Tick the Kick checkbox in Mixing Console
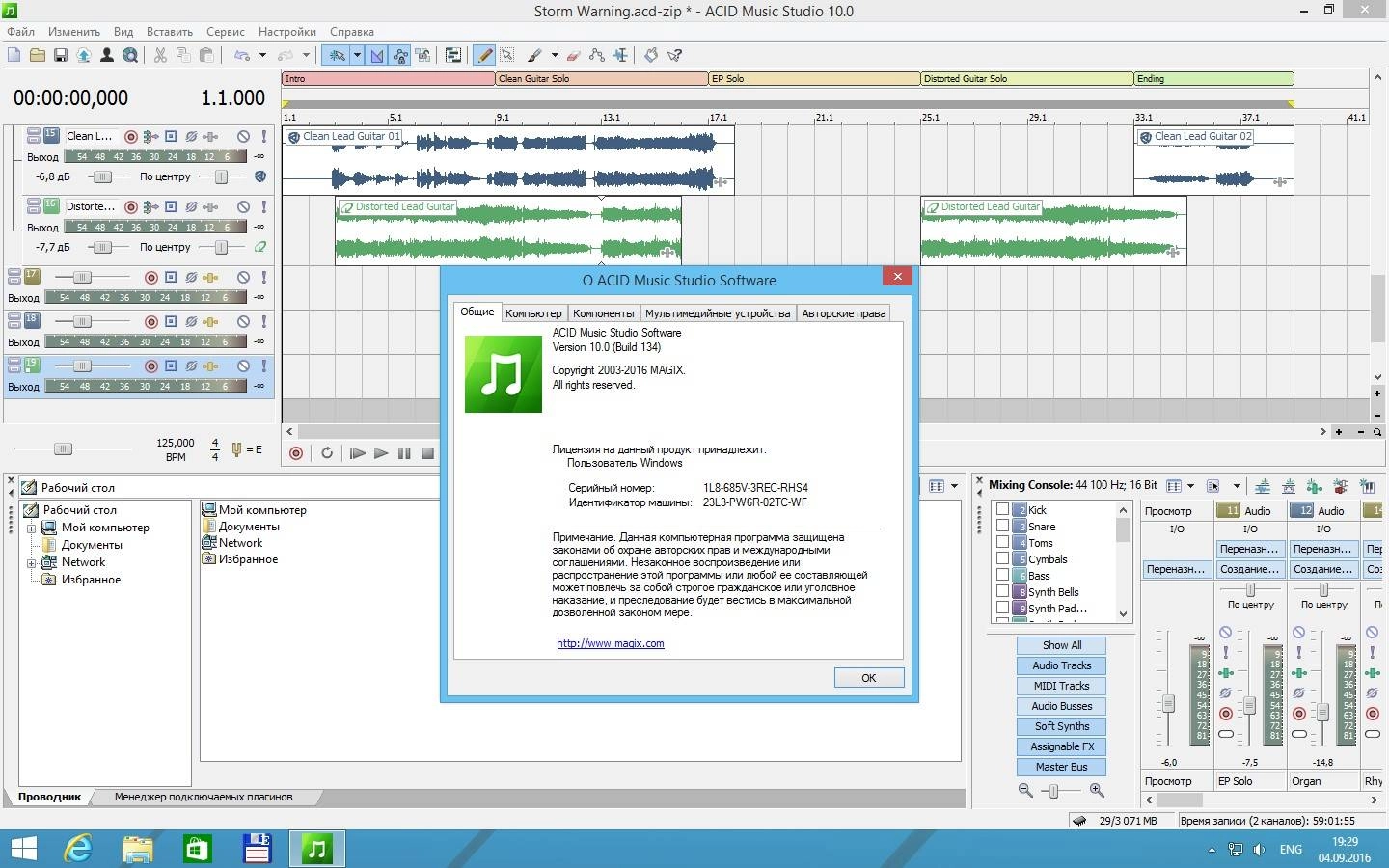Screen dimensions: 1389x868 [1002, 509]
